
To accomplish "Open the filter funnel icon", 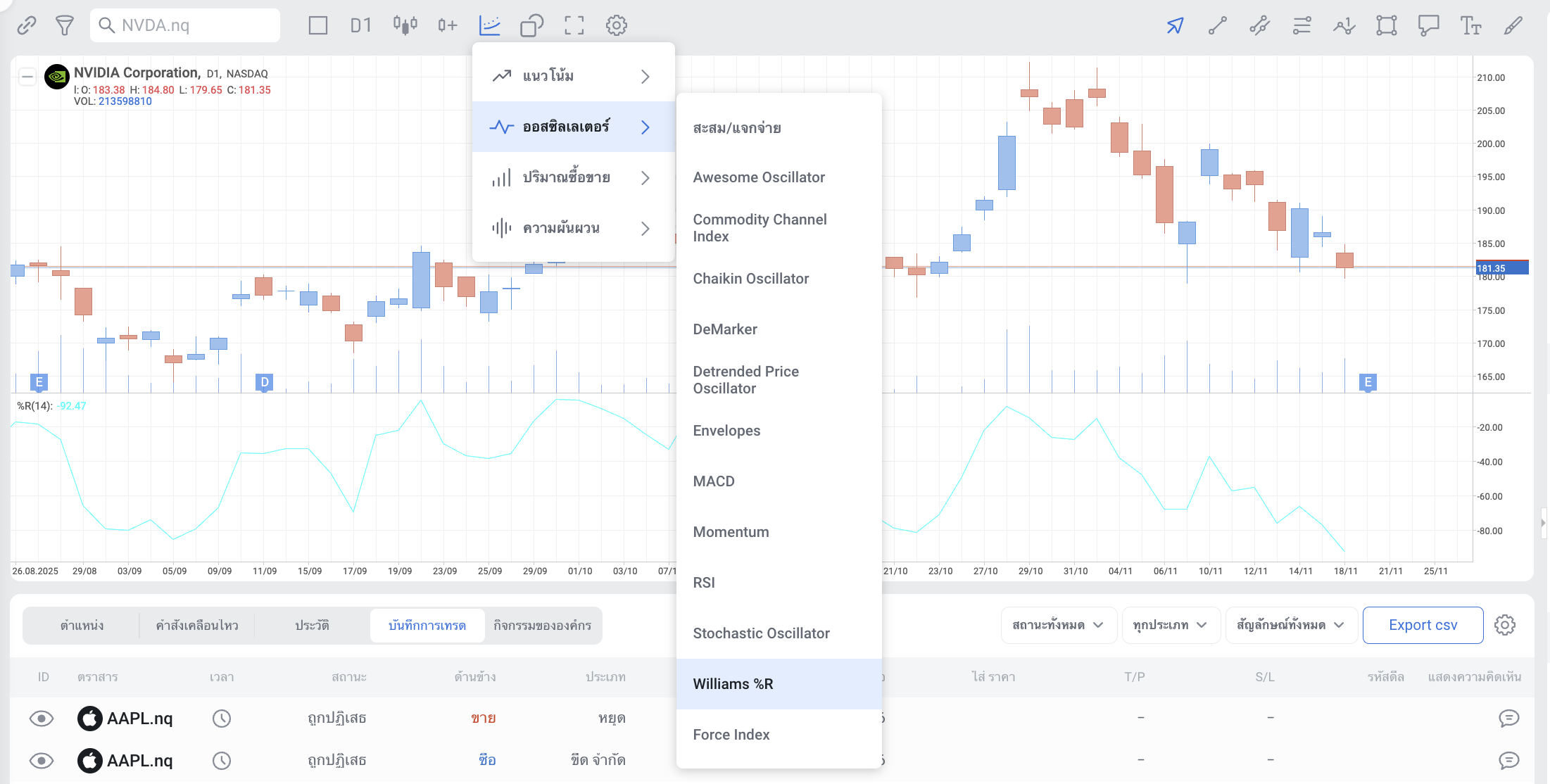I will pos(65,26).
